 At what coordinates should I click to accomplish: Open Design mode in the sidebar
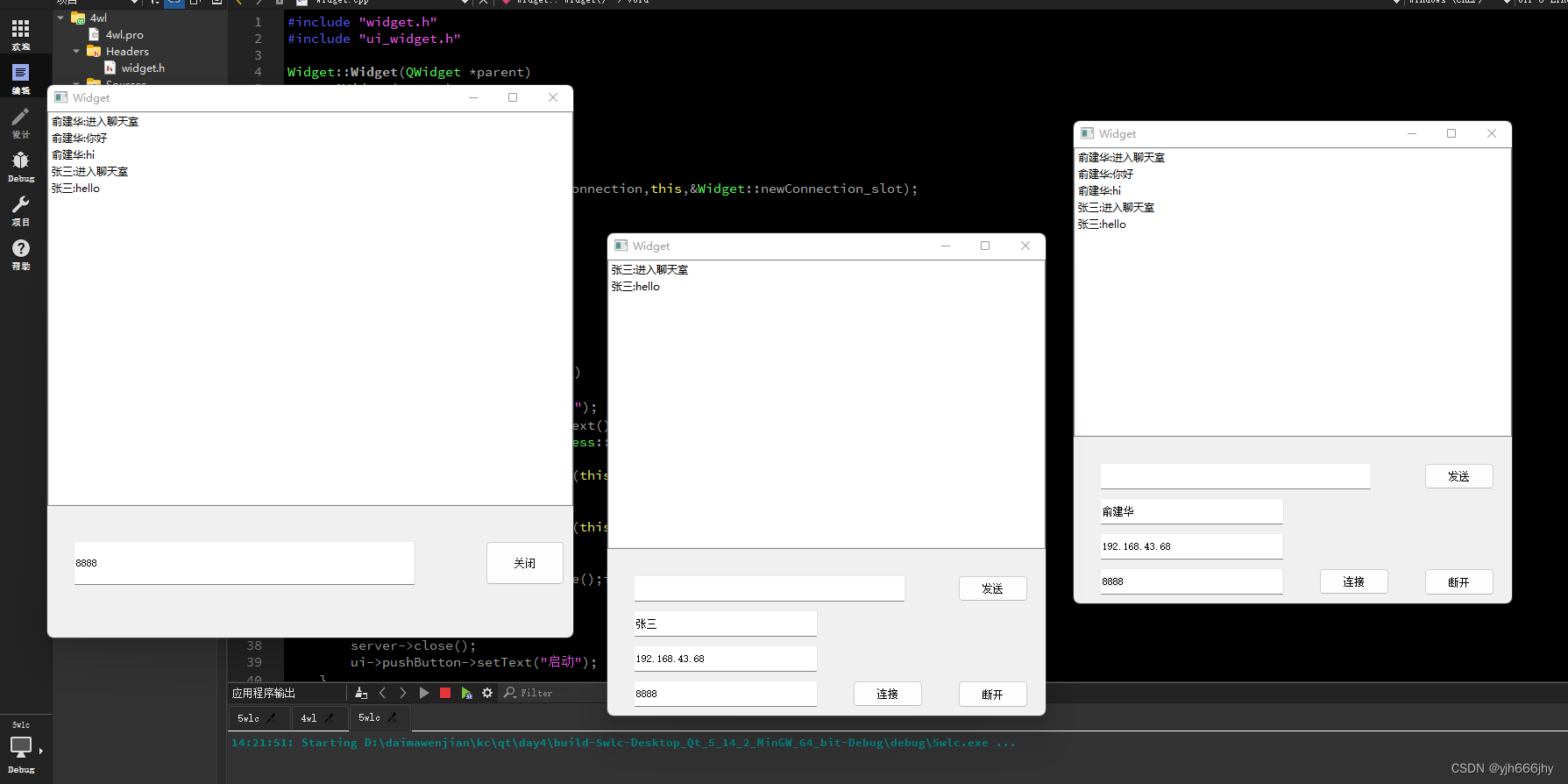coord(21,123)
